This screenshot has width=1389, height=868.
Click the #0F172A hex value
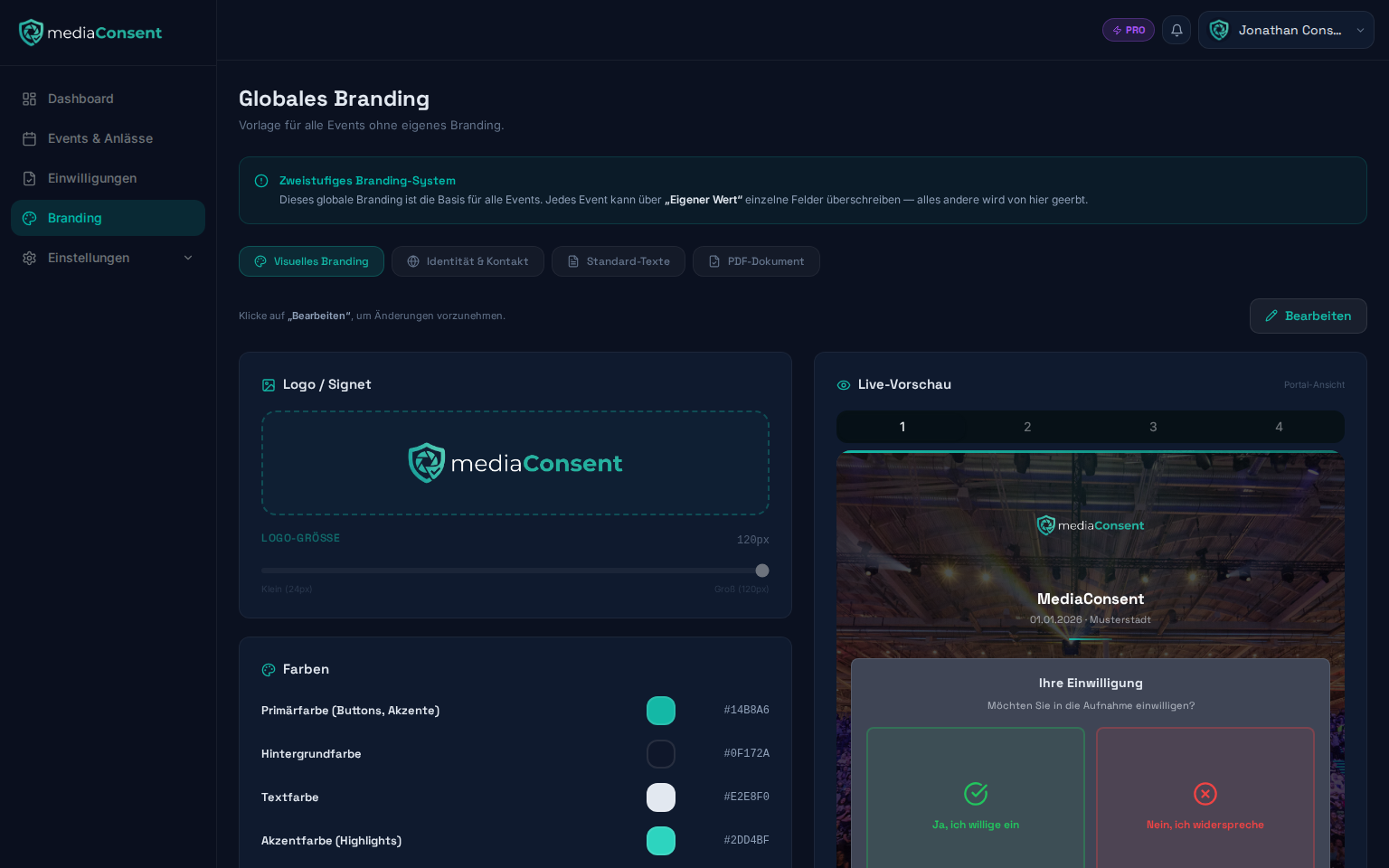pos(746,753)
